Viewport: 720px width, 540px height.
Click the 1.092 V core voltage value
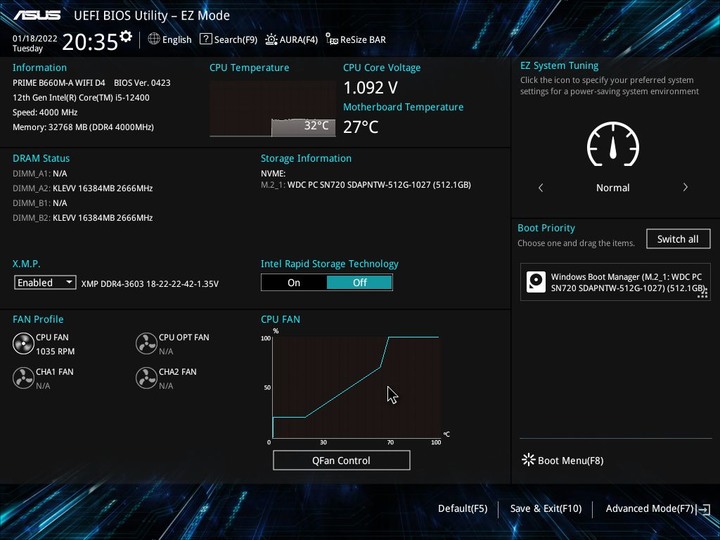[x=371, y=87]
